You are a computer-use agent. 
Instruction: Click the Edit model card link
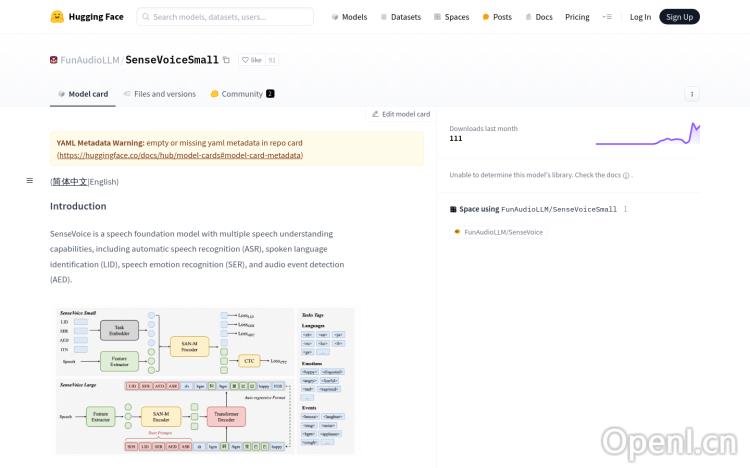coord(401,114)
